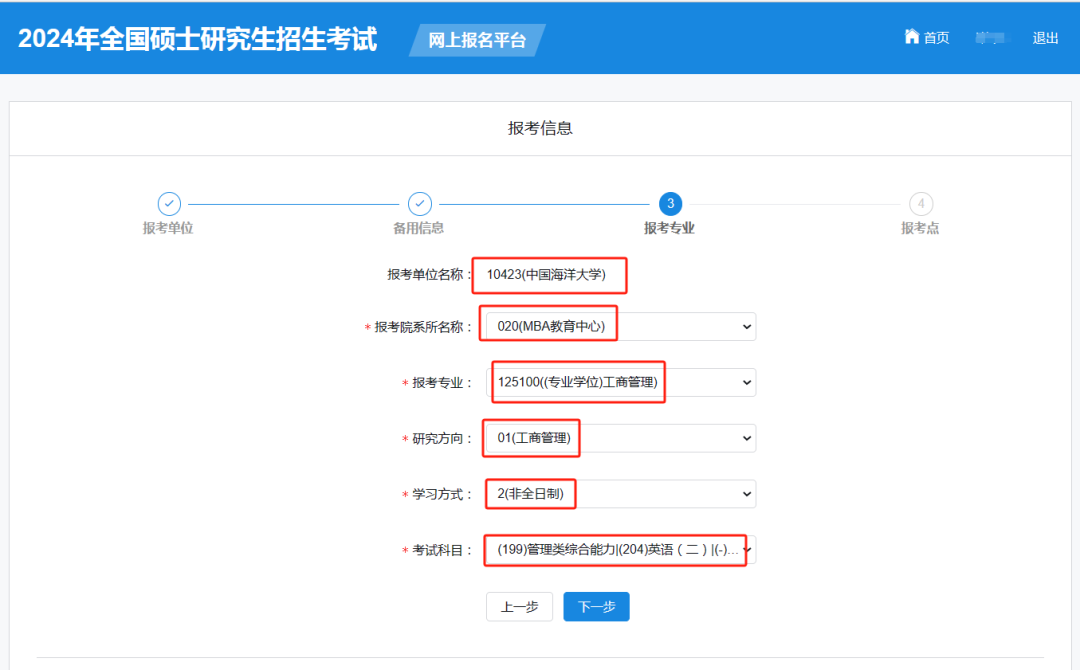Select the 报考点 step label

920,228
